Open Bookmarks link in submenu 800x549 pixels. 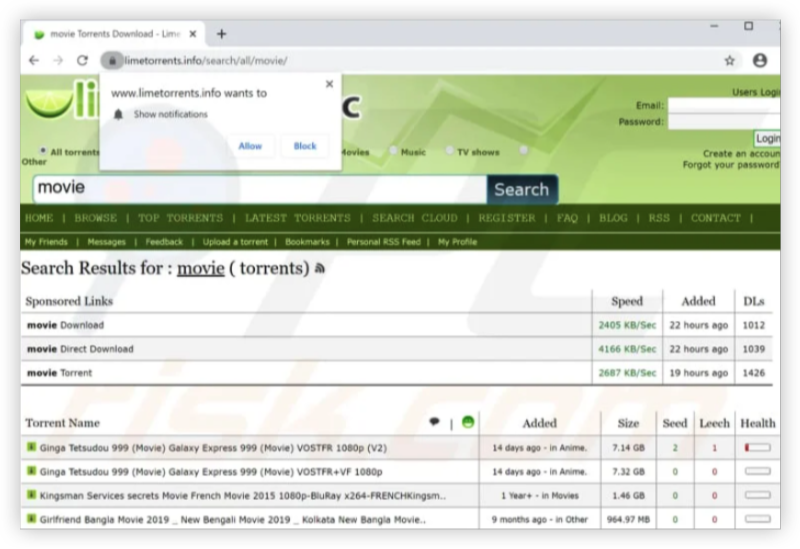pyautogui.click(x=307, y=242)
